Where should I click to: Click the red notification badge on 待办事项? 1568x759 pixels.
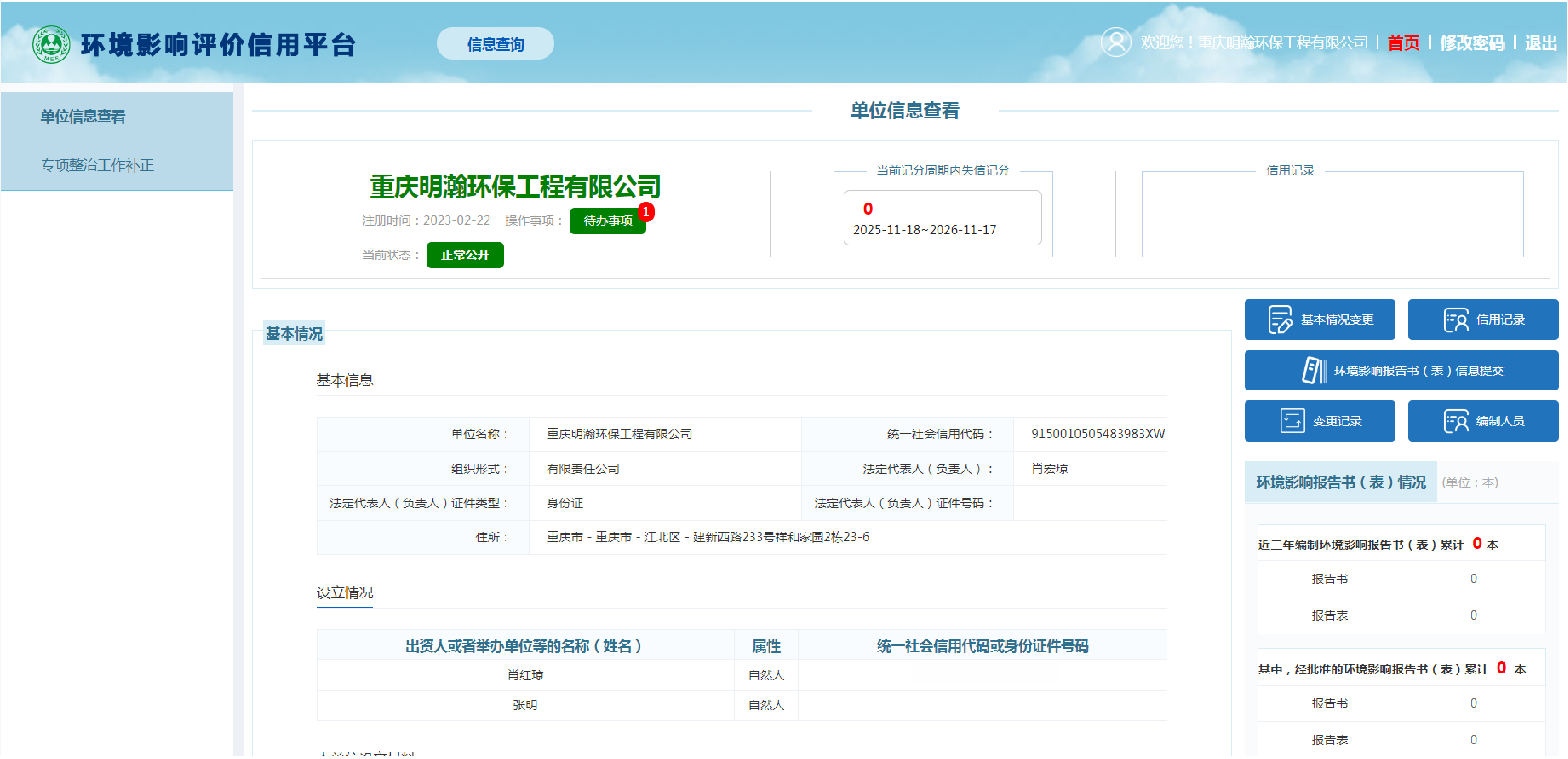(x=646, y=212)
